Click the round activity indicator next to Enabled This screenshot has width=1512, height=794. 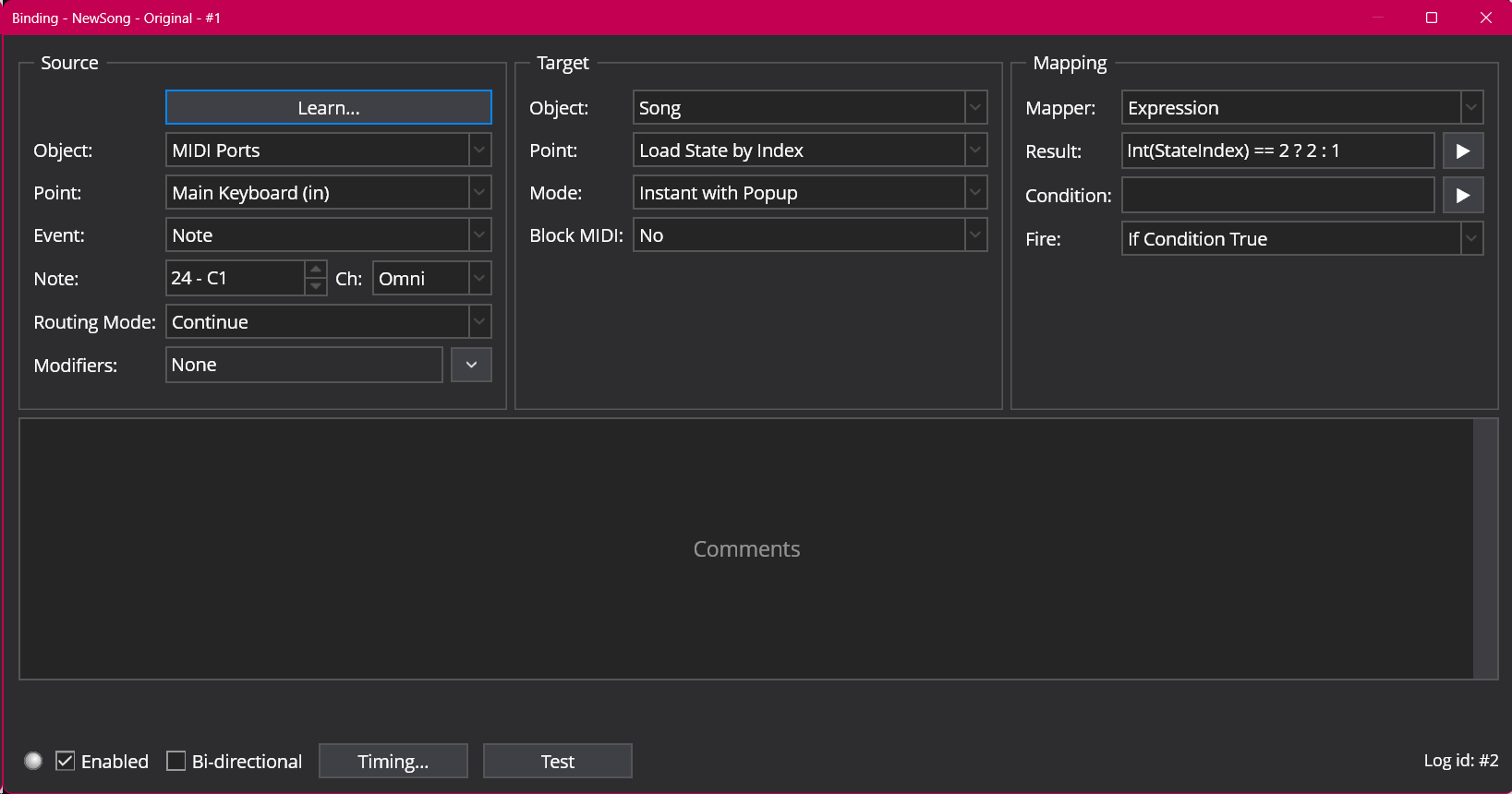(33, 761)
